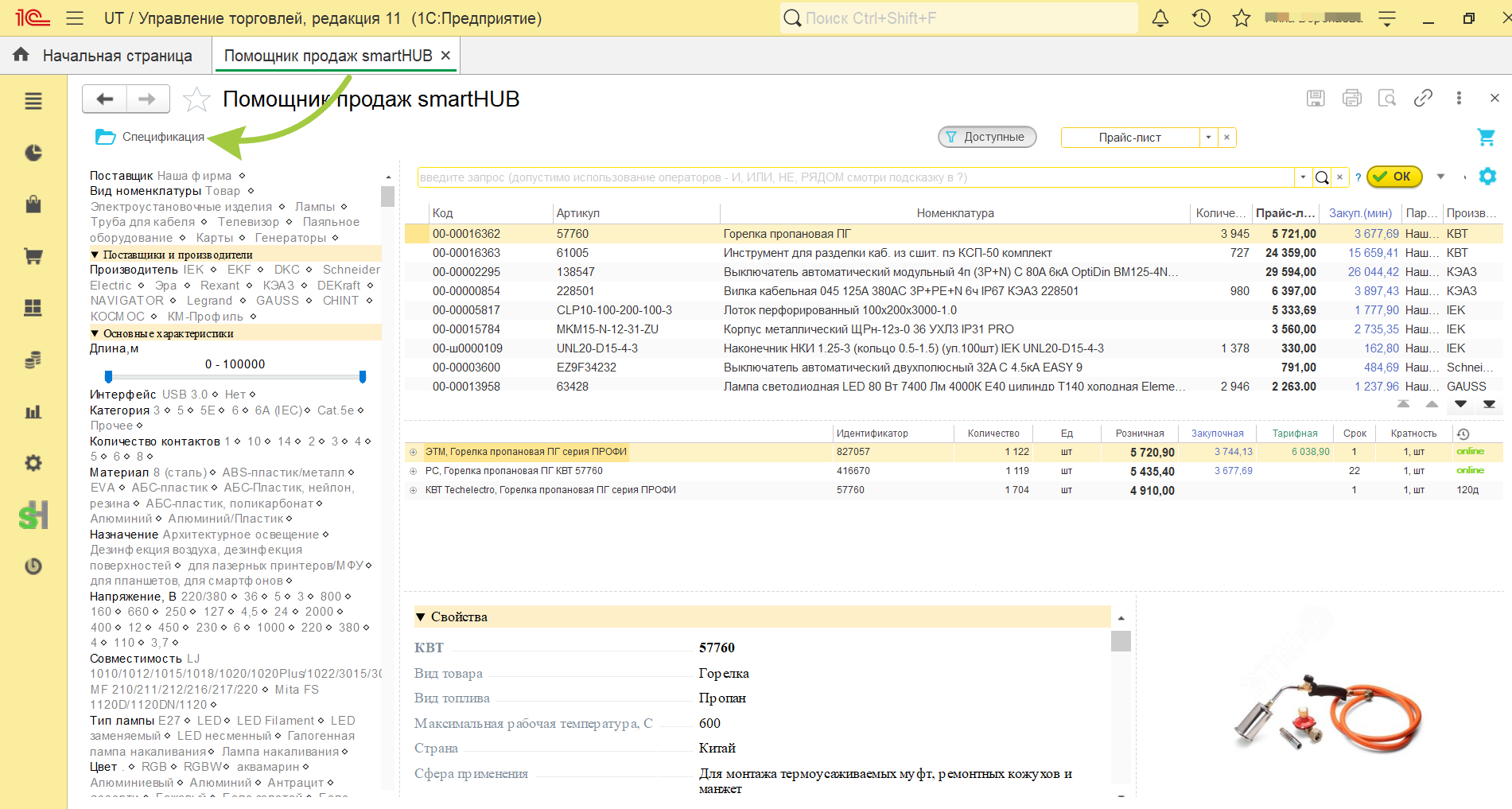
Task: Toggle the Лампы category filter
Action: pyautogui.click(x=315, y=207)
